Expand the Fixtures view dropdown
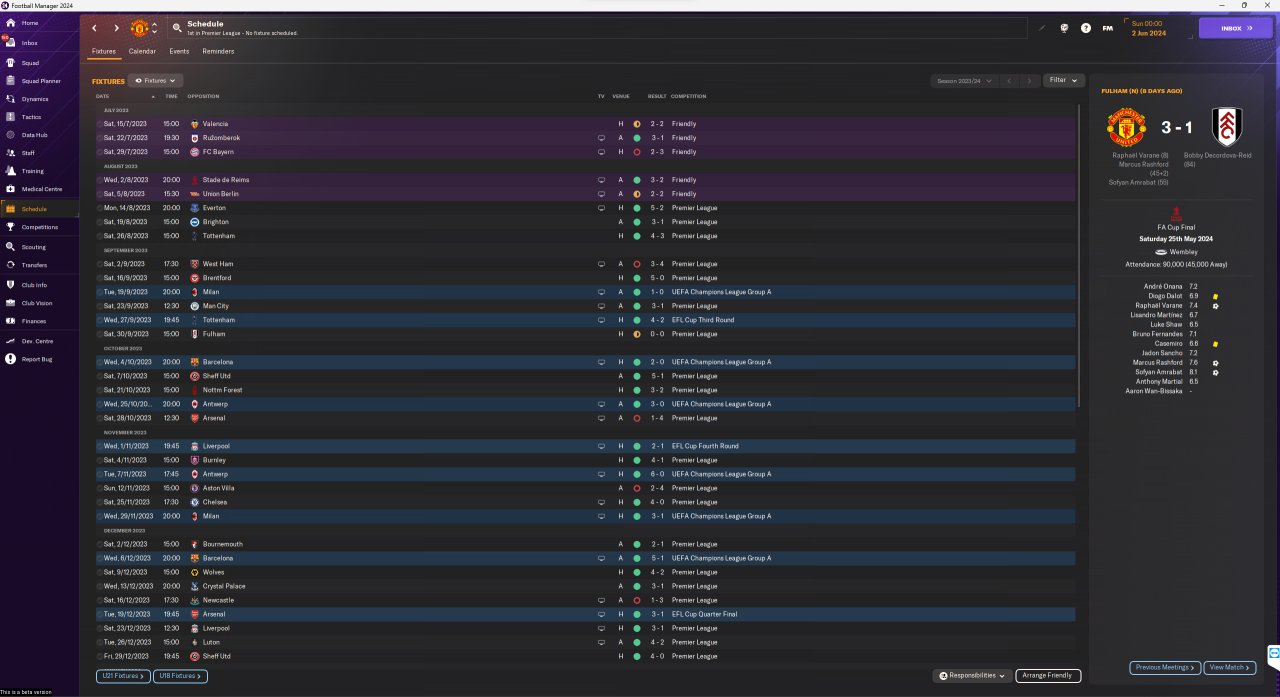1280x697 pixels. (156, 80)
